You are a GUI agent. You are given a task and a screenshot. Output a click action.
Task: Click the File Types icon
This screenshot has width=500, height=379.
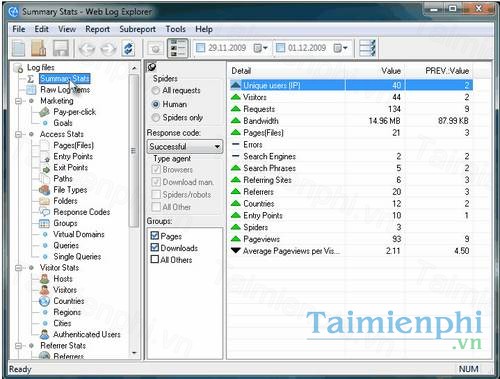(x=44, y=190)
